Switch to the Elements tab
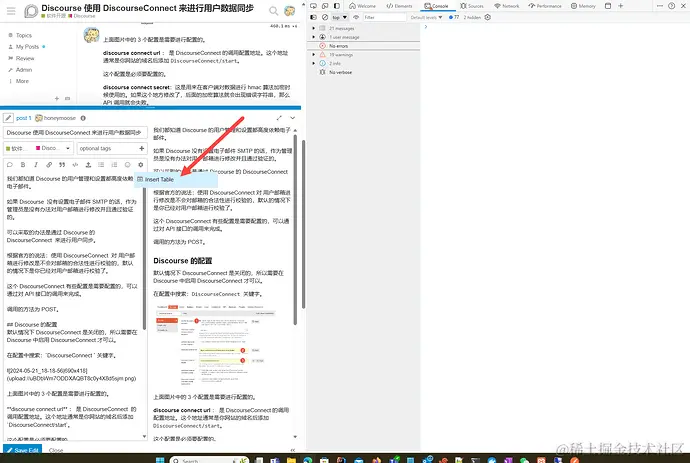The image size is (690, 463). (399, 6)
